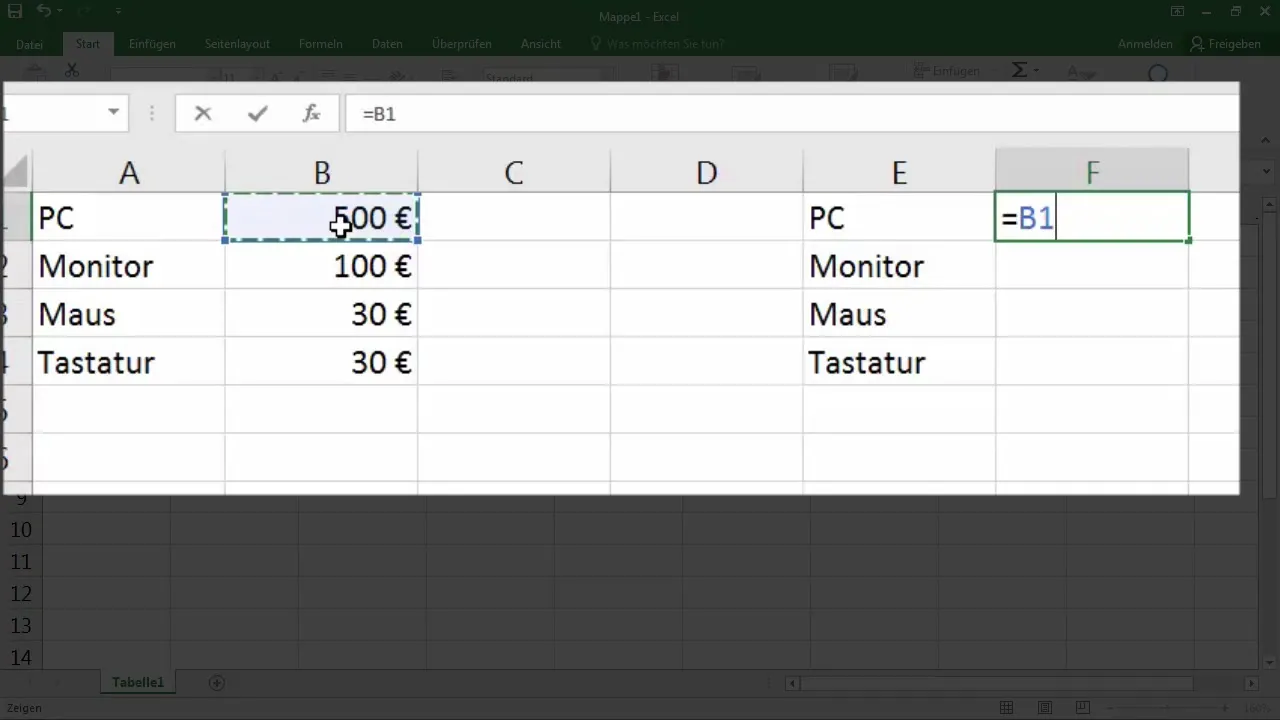Switch to the Einfügen ribbon tab
Image resolution: width=1280 pixels, height=720 pixels.
point(152,44)
